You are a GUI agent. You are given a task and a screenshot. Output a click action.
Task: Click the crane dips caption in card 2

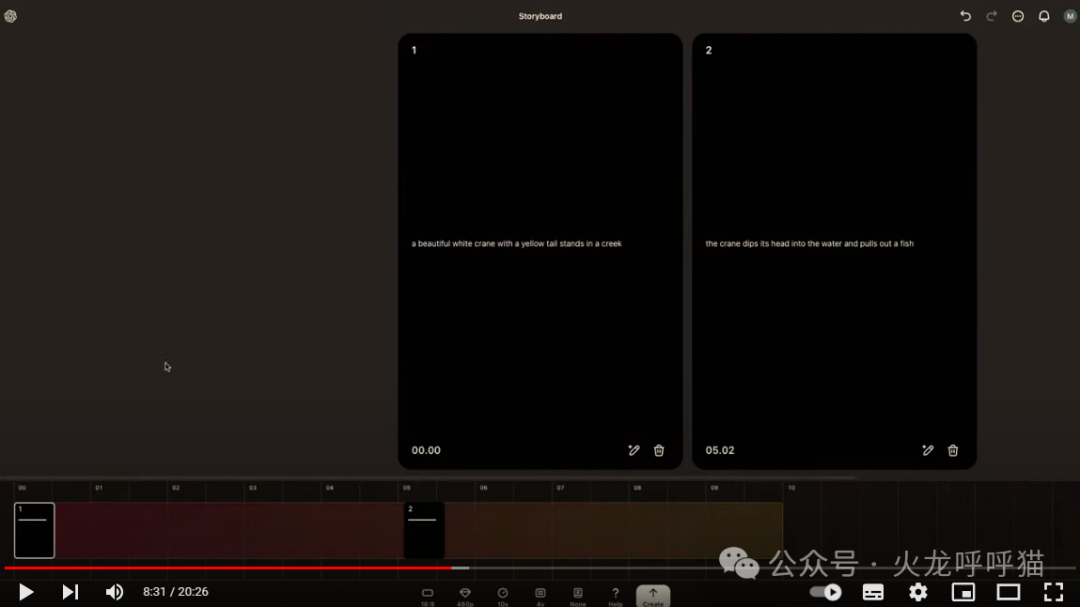pyautogui.click(x=809, y=243)
